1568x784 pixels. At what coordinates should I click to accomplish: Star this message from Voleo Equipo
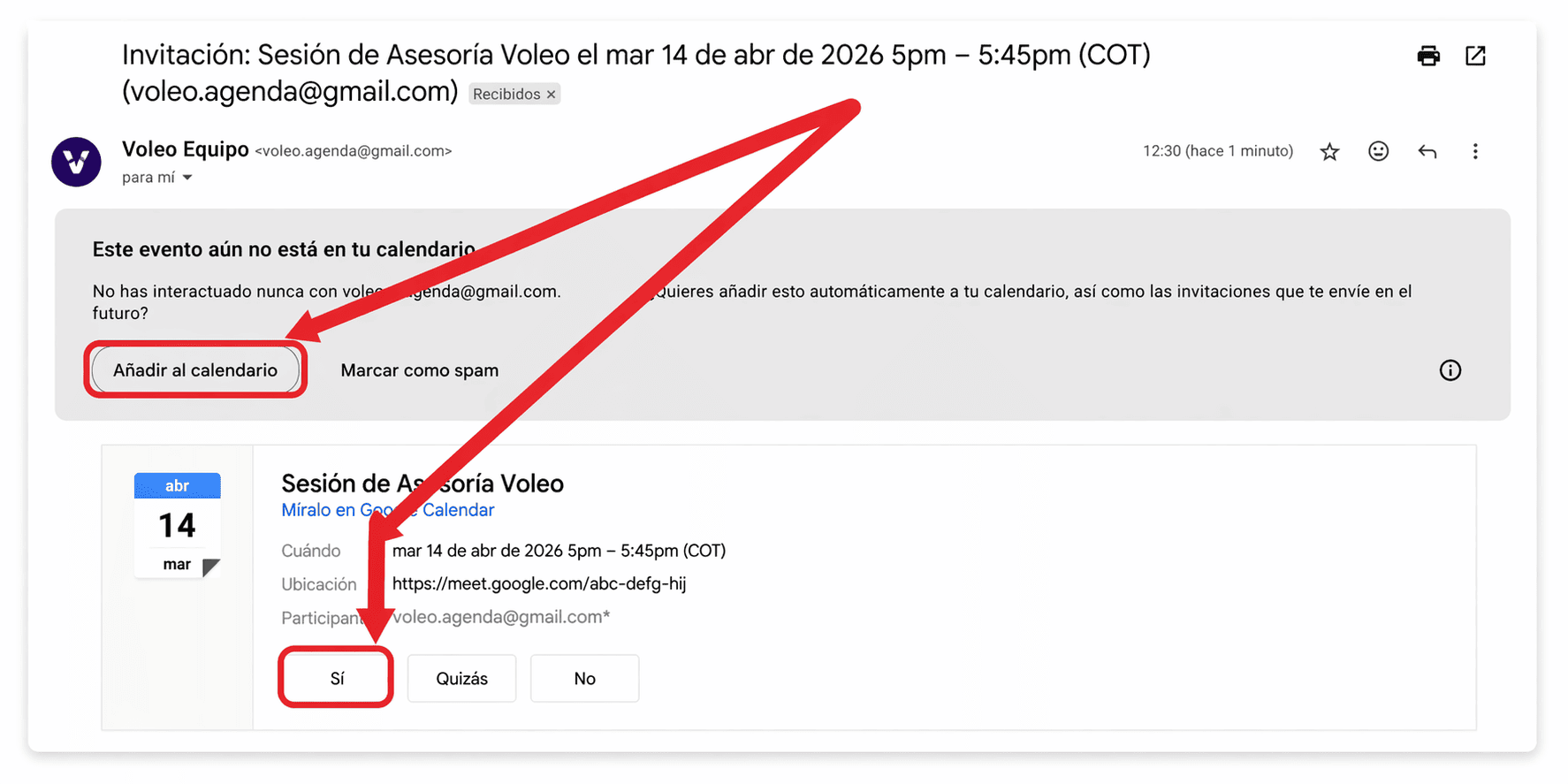point(1329,152)
